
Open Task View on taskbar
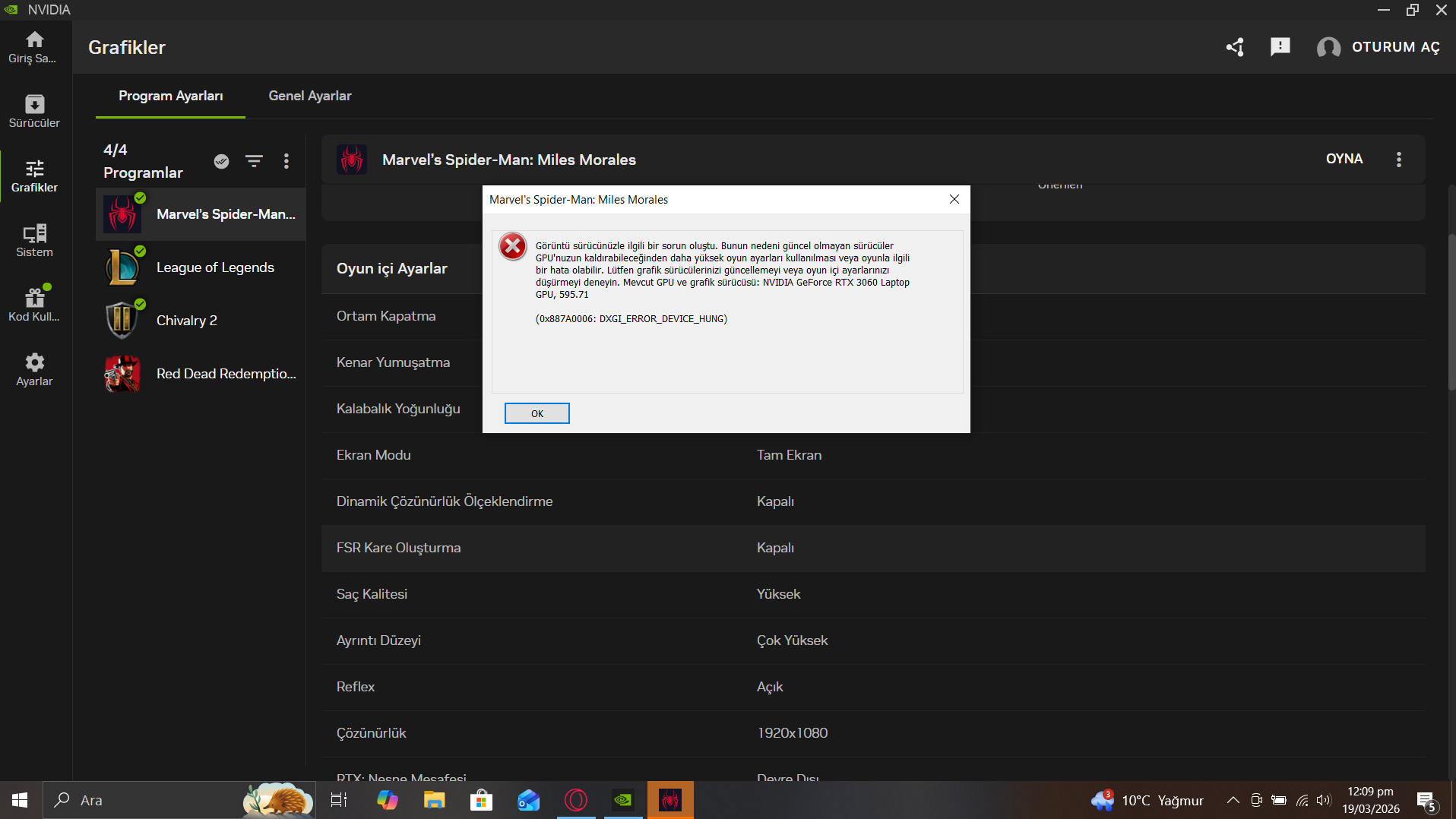[339, 800]
